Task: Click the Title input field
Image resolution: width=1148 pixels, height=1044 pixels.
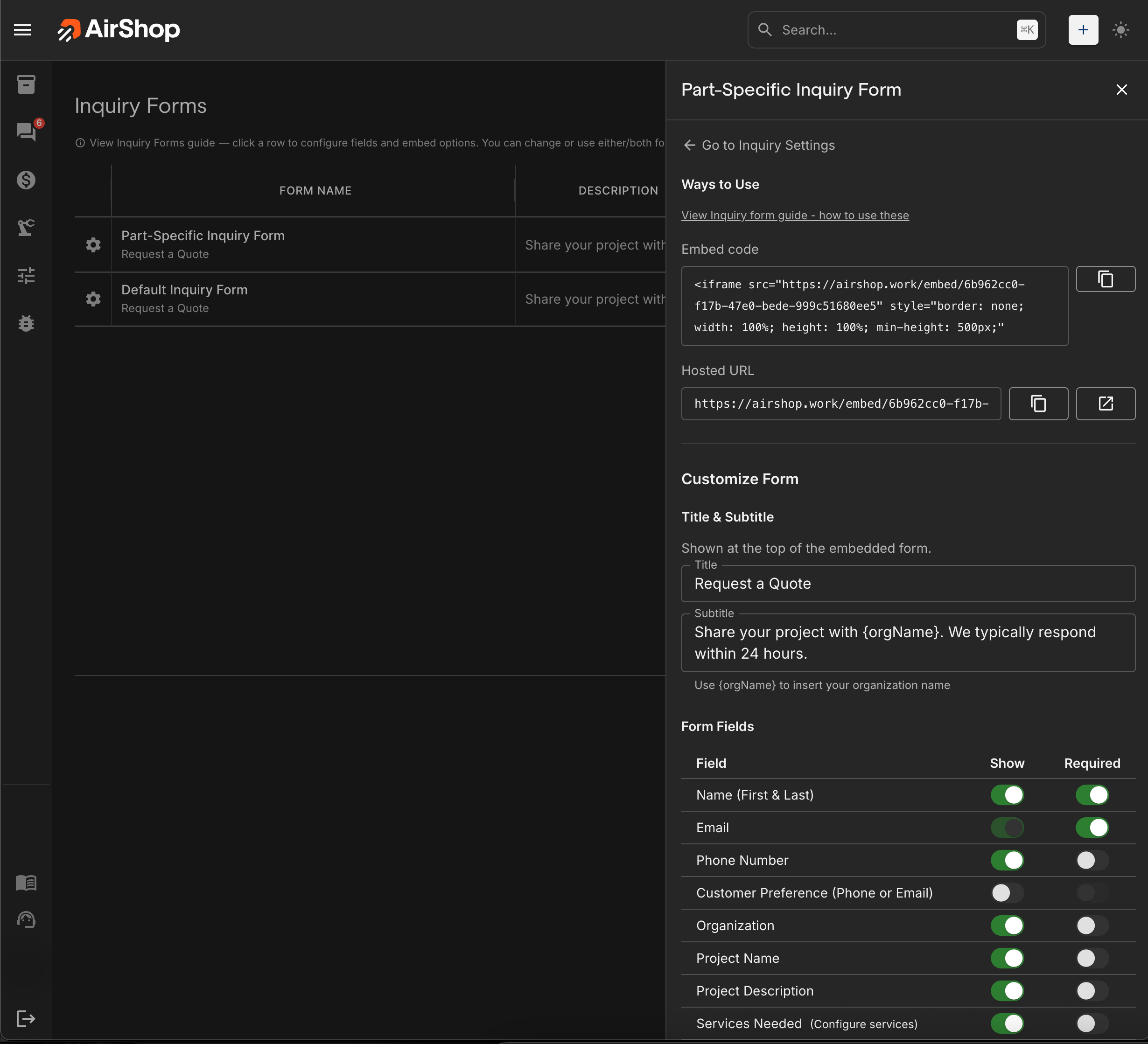Action: click(x=907, y=584)
